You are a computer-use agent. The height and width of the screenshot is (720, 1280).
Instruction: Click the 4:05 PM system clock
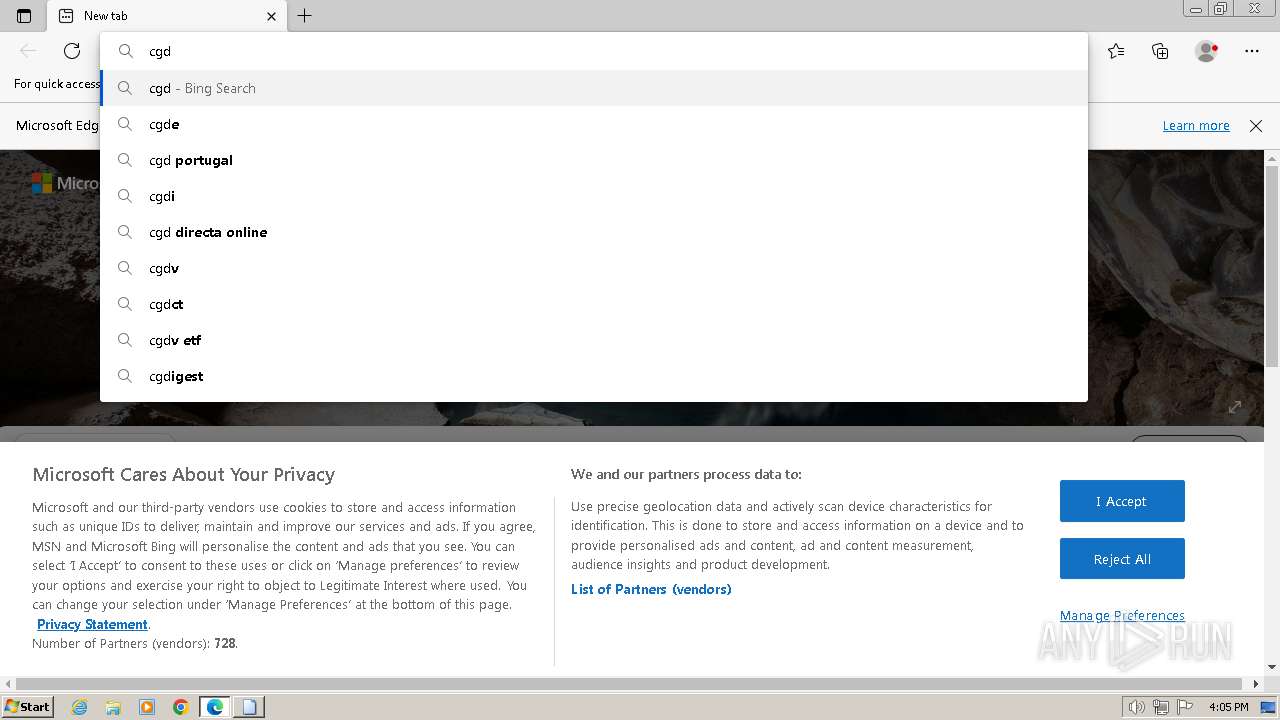point(1229,707)
